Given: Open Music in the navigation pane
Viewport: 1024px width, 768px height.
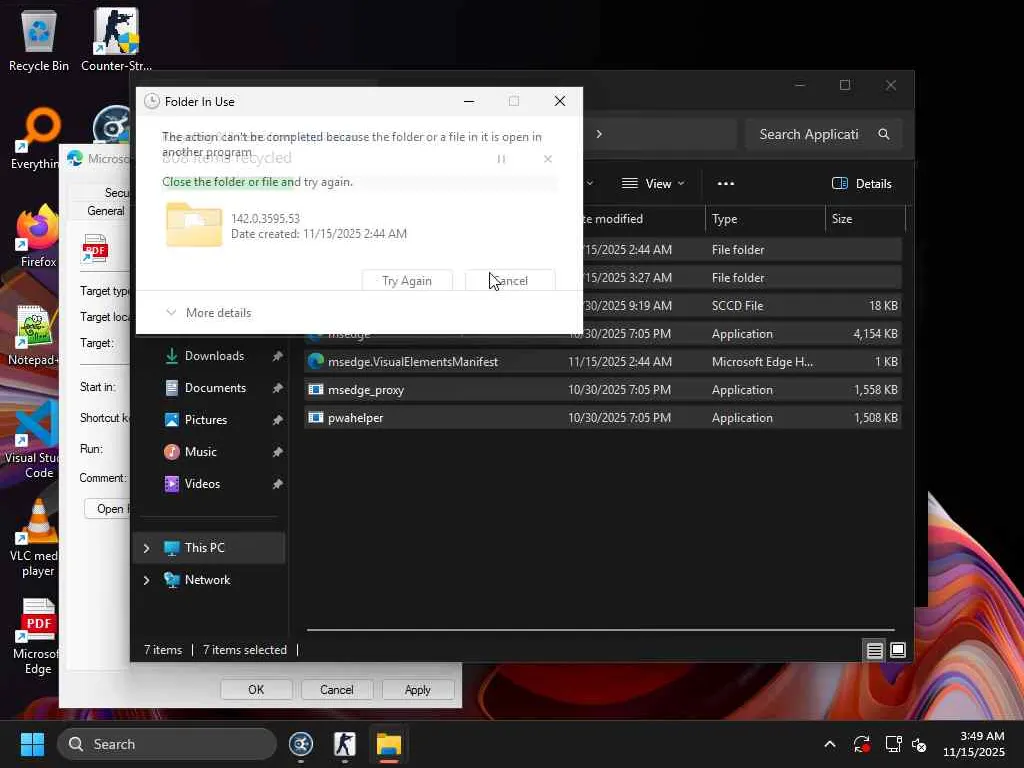Looking at the screenshot, I should 200,452.
